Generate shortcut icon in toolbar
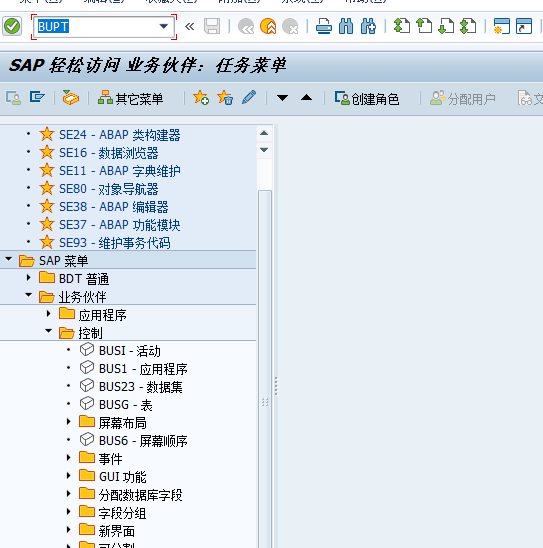Screen dimensions: 543x548 click(x=524, y=27)
